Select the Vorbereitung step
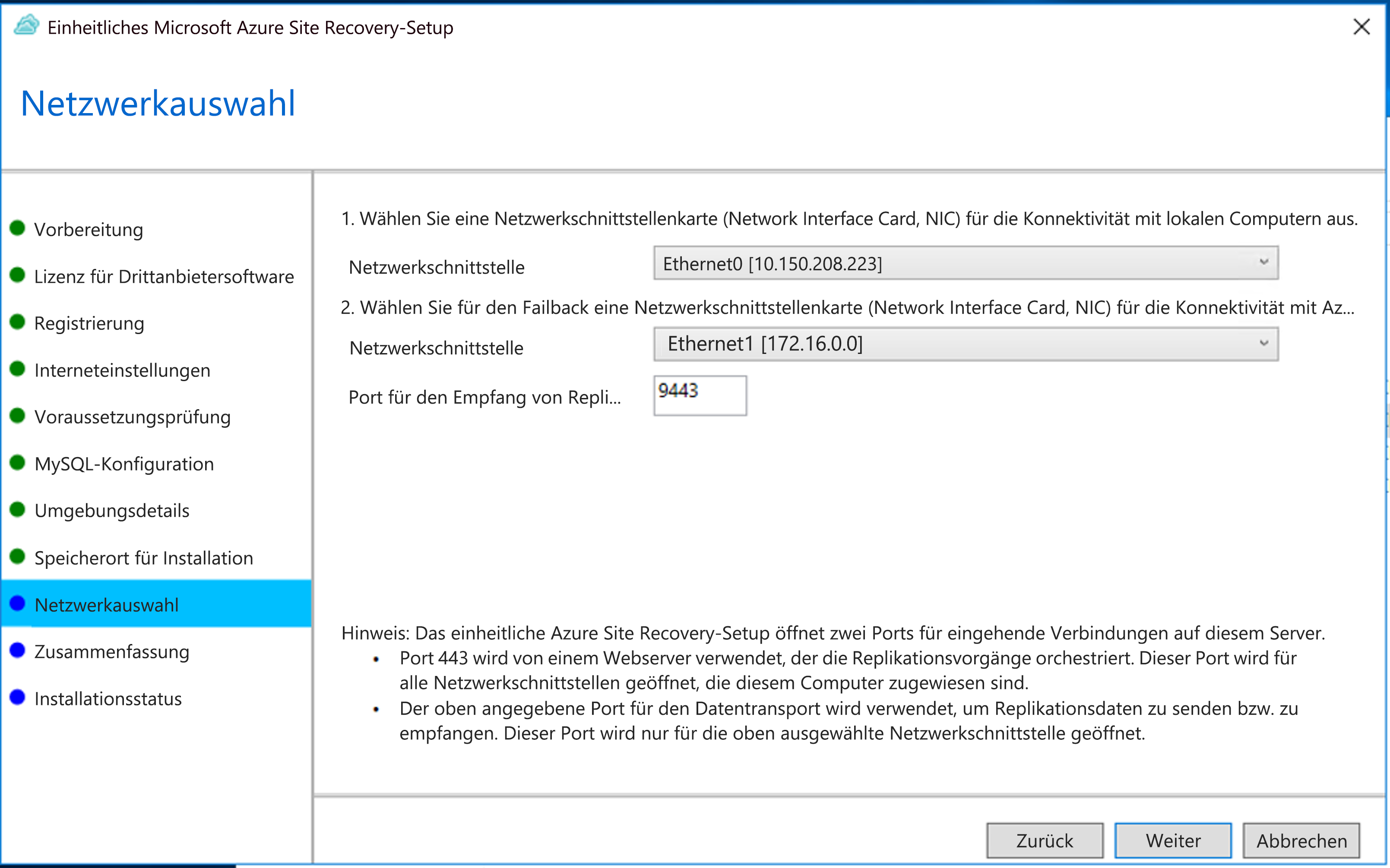 (89, 229)
